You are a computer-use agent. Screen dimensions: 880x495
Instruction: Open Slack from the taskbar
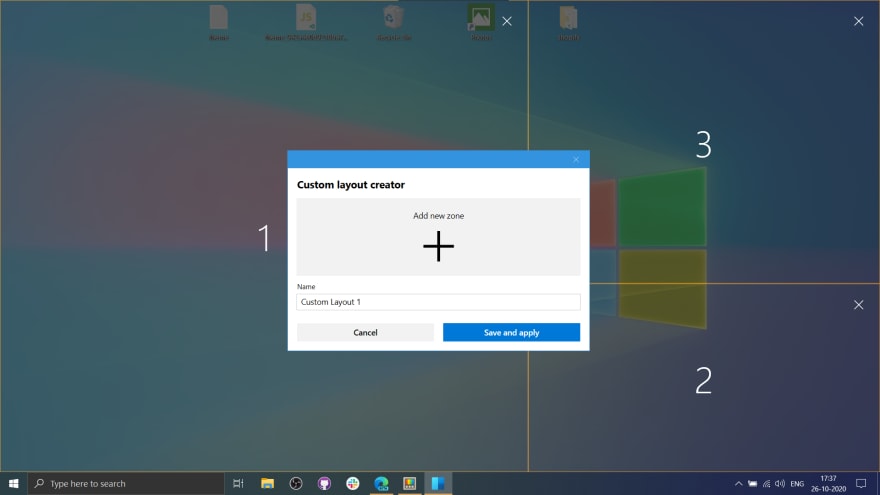352,483
